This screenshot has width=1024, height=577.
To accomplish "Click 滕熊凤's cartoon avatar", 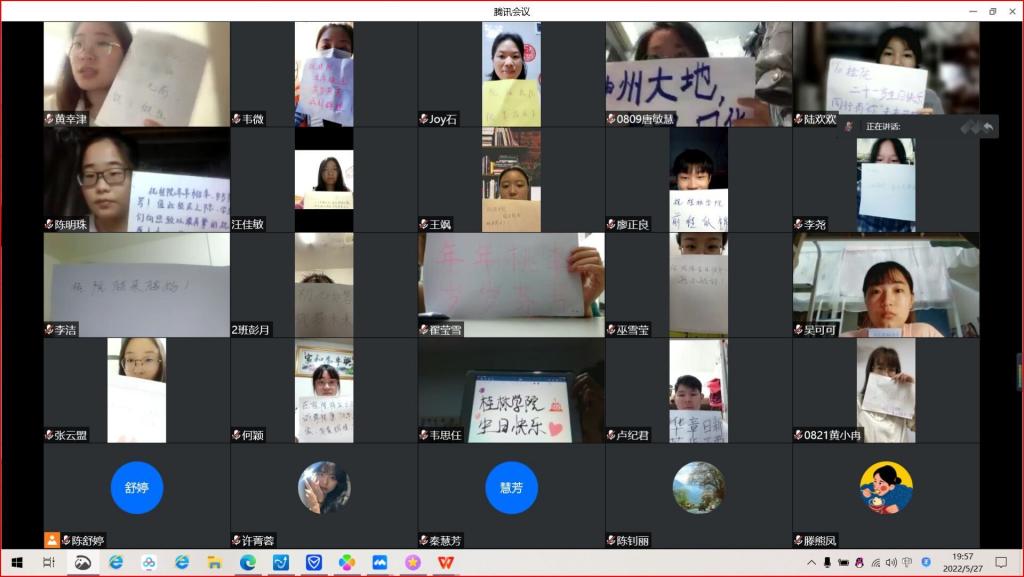I will pos(886,488).
